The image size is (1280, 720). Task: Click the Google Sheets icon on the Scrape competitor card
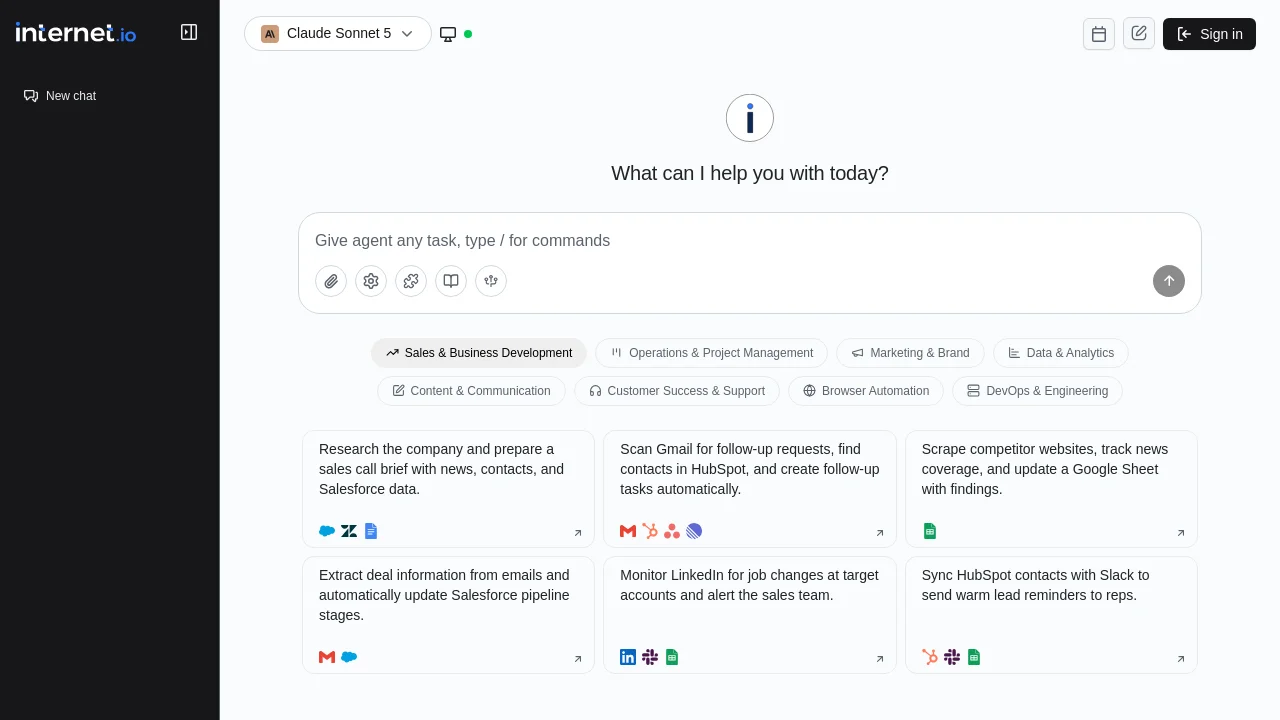[930, 531]
